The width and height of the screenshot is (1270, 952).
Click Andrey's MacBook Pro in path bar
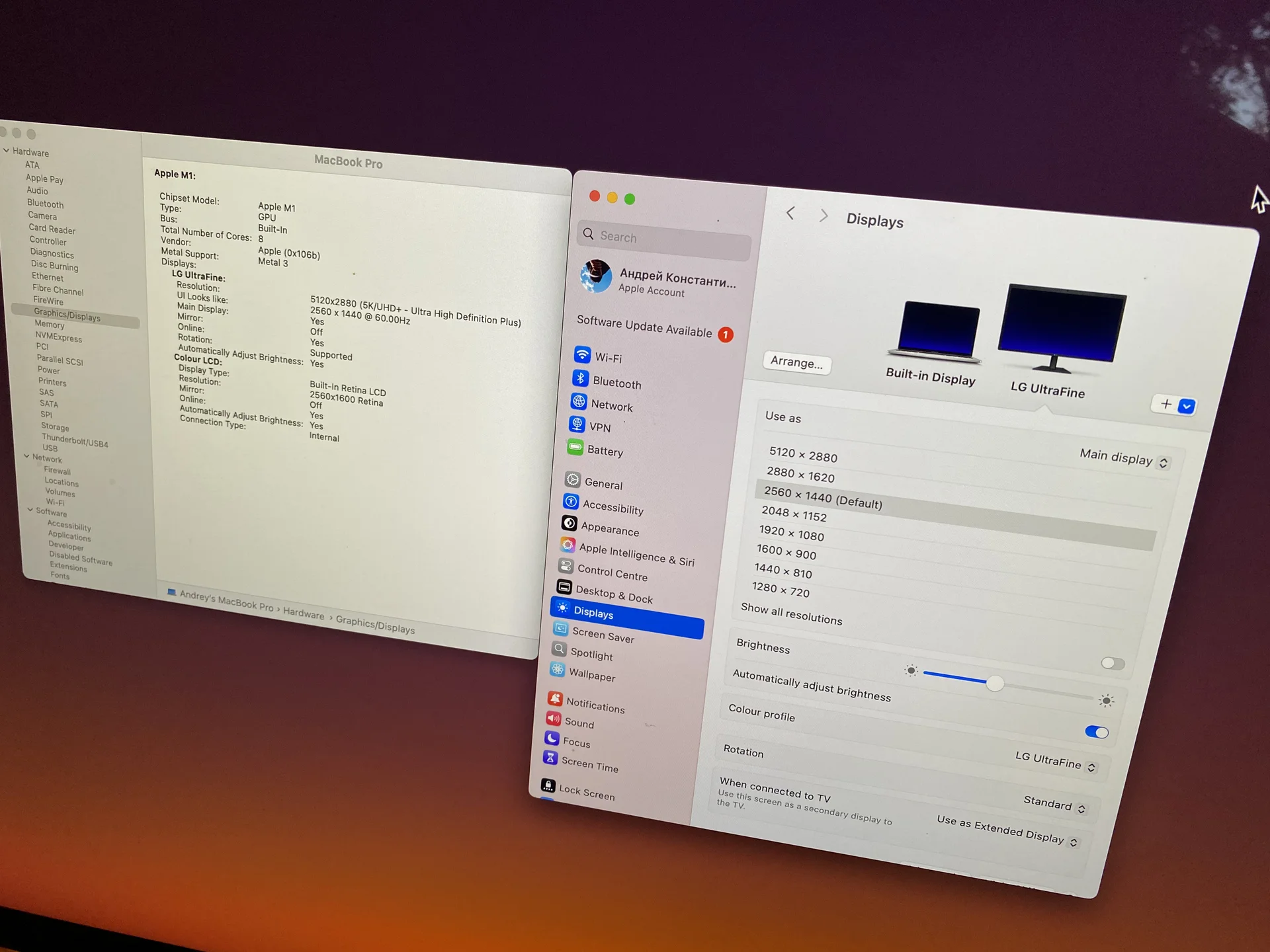click(x=226, y=600)
